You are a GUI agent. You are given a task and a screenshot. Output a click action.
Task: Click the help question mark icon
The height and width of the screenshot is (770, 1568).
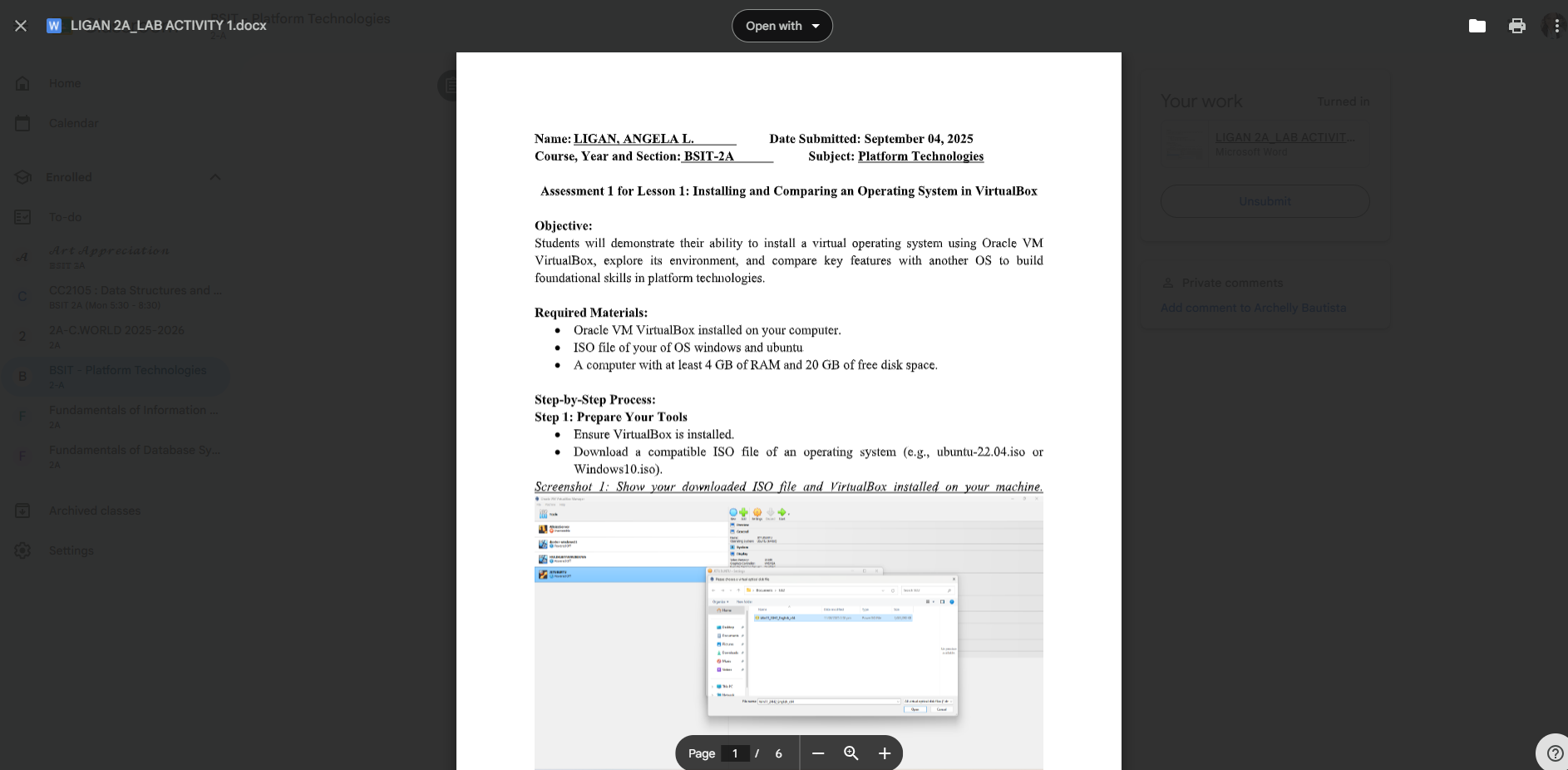click(x=1554, y=753)
